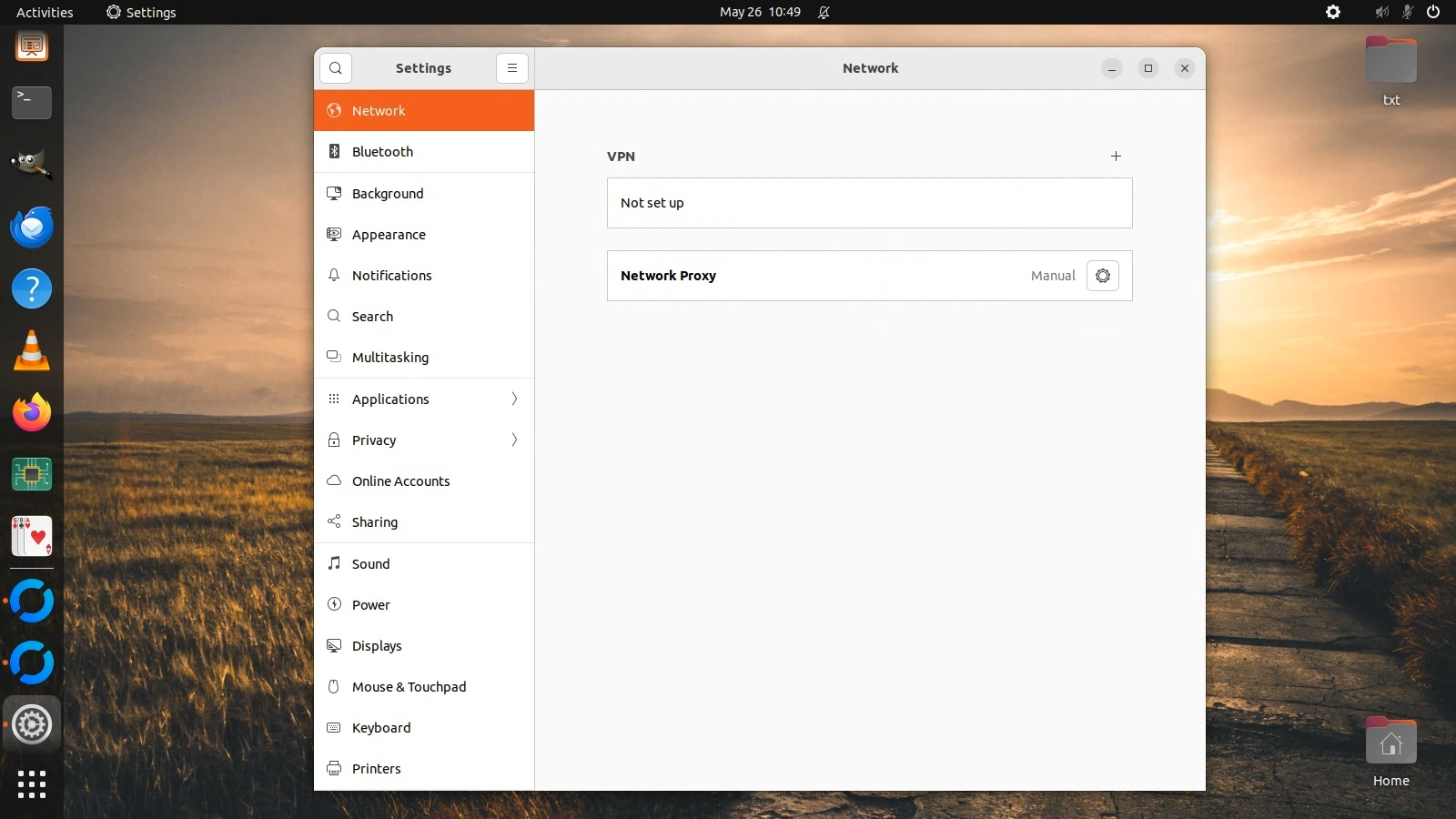Open Thunderbird mail from the dock

32,227
